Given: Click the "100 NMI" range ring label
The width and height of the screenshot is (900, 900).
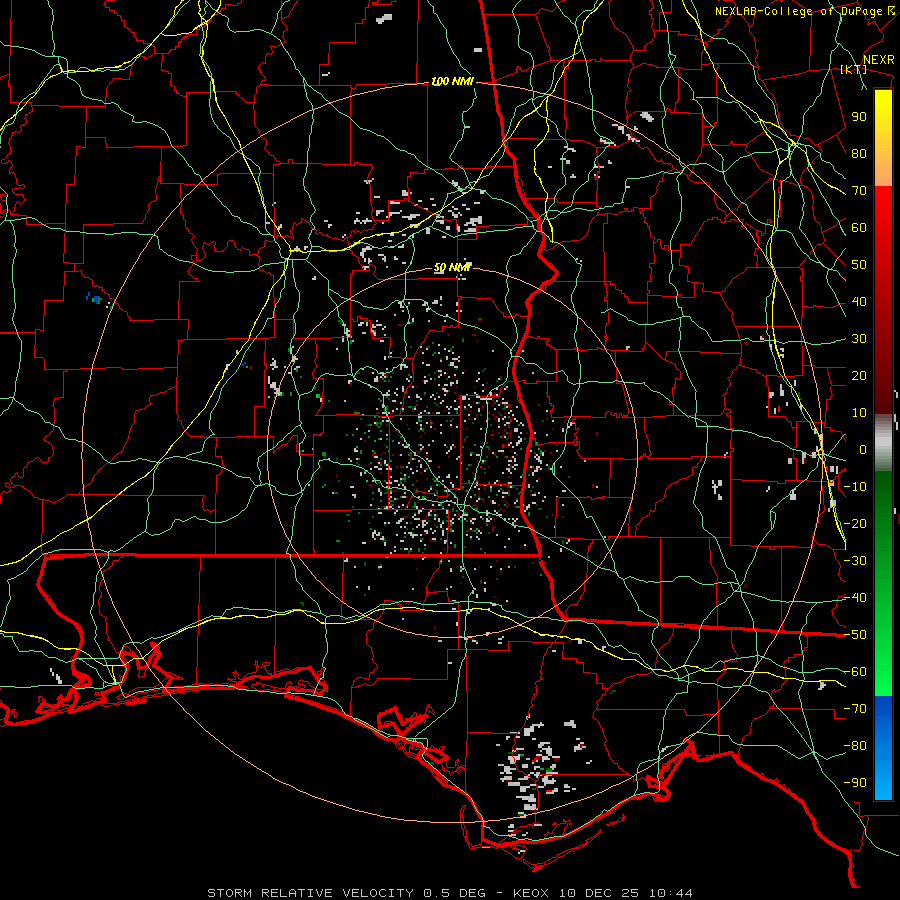Looking at the screenshot, I should click(x=452, y=82).
